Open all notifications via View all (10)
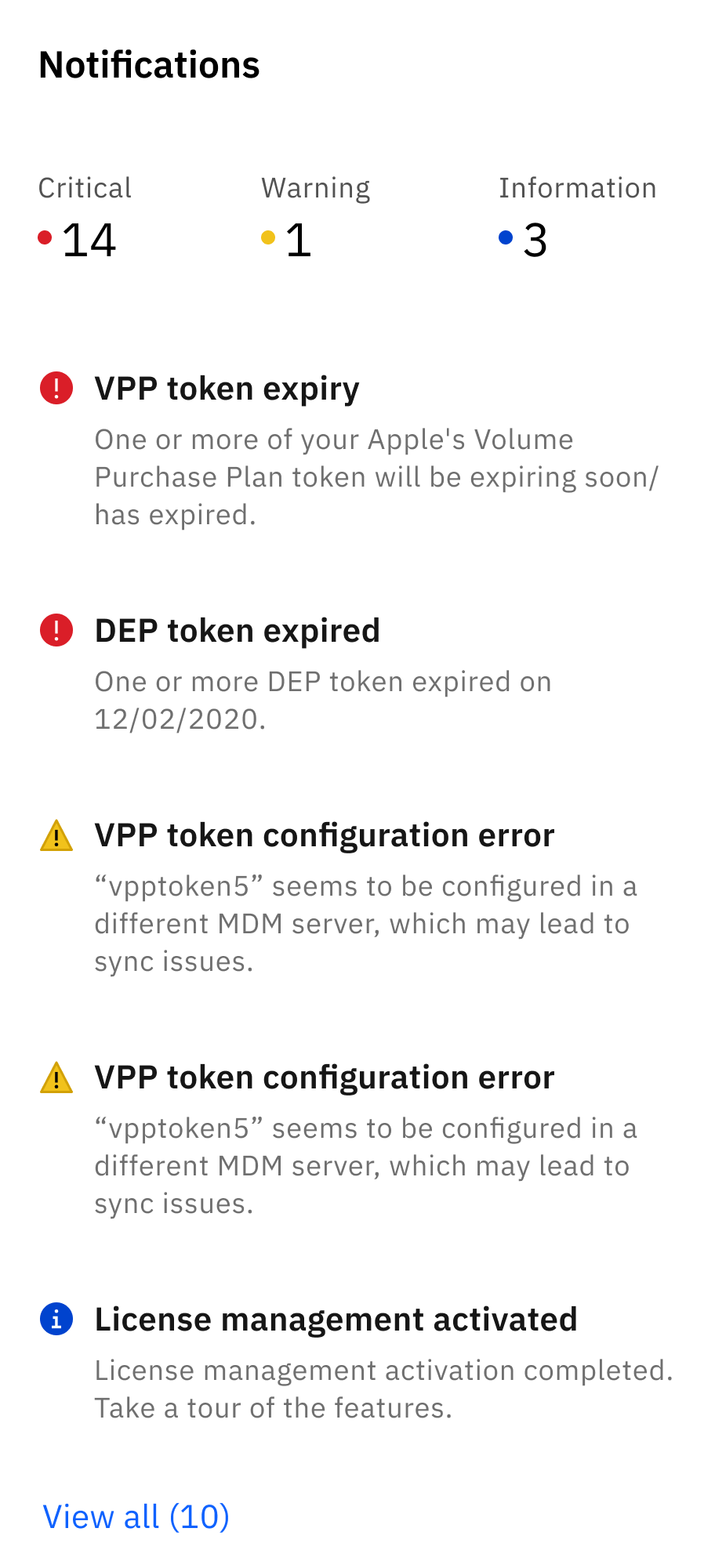The height and width of the screenshot is (1568, 715). [x=136, y=1516]
